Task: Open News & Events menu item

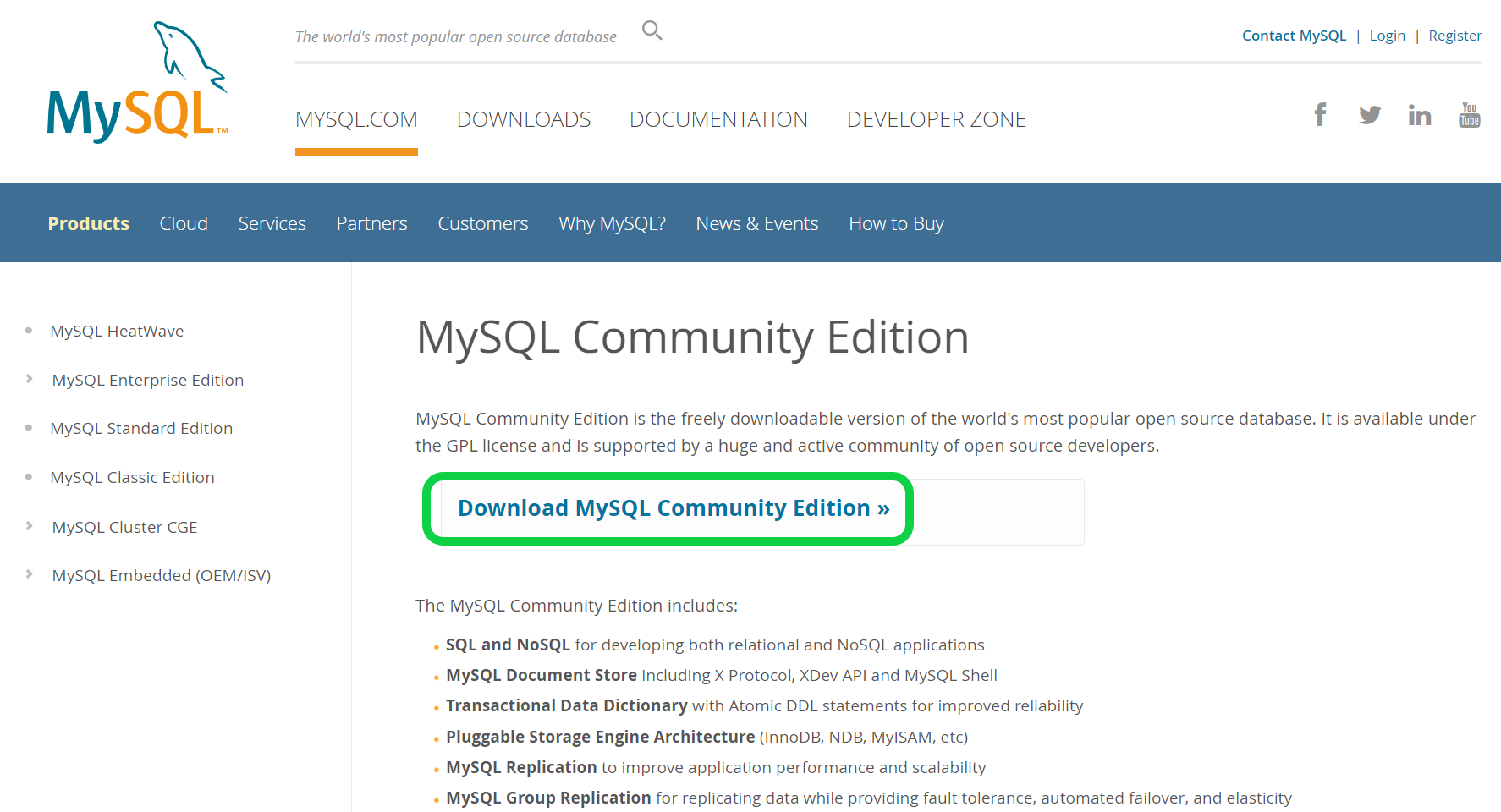Action: coord(757,223)
